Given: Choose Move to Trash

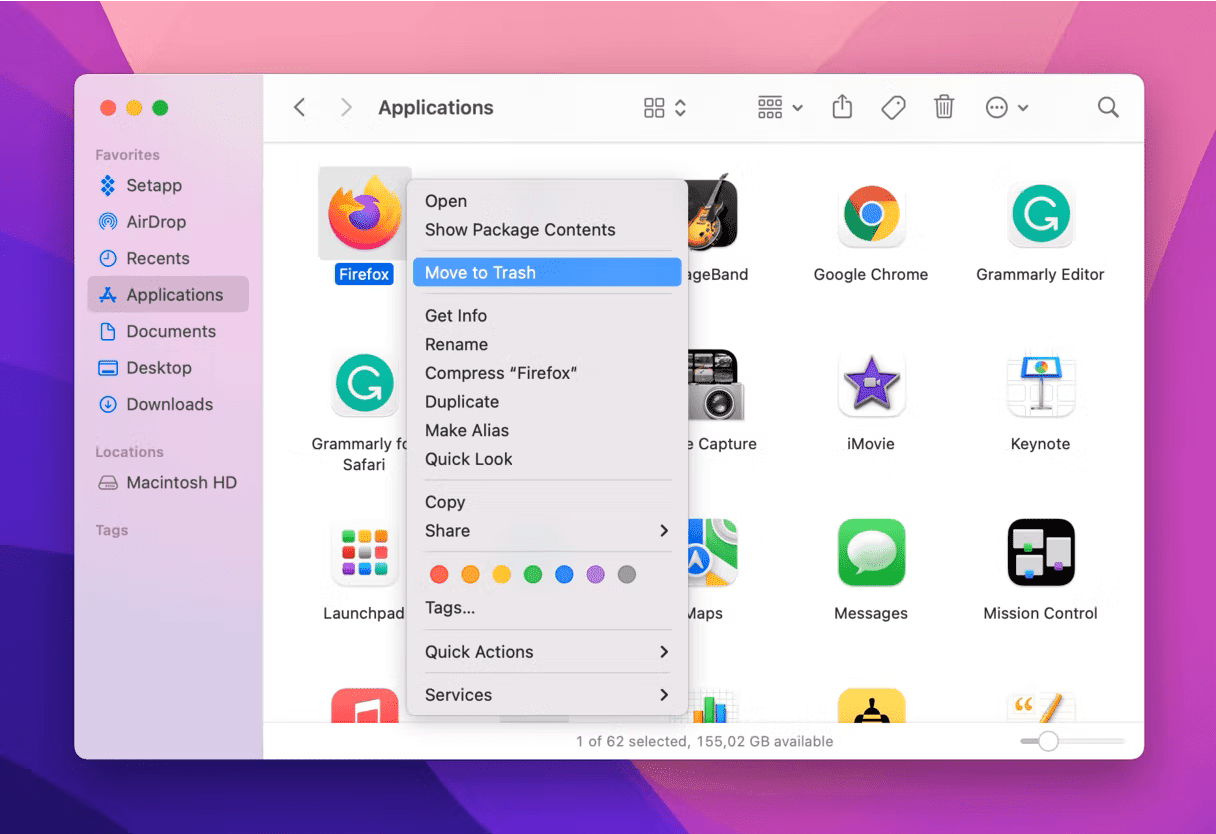Looking at the screenshot, I should click(x=548, y=272).
